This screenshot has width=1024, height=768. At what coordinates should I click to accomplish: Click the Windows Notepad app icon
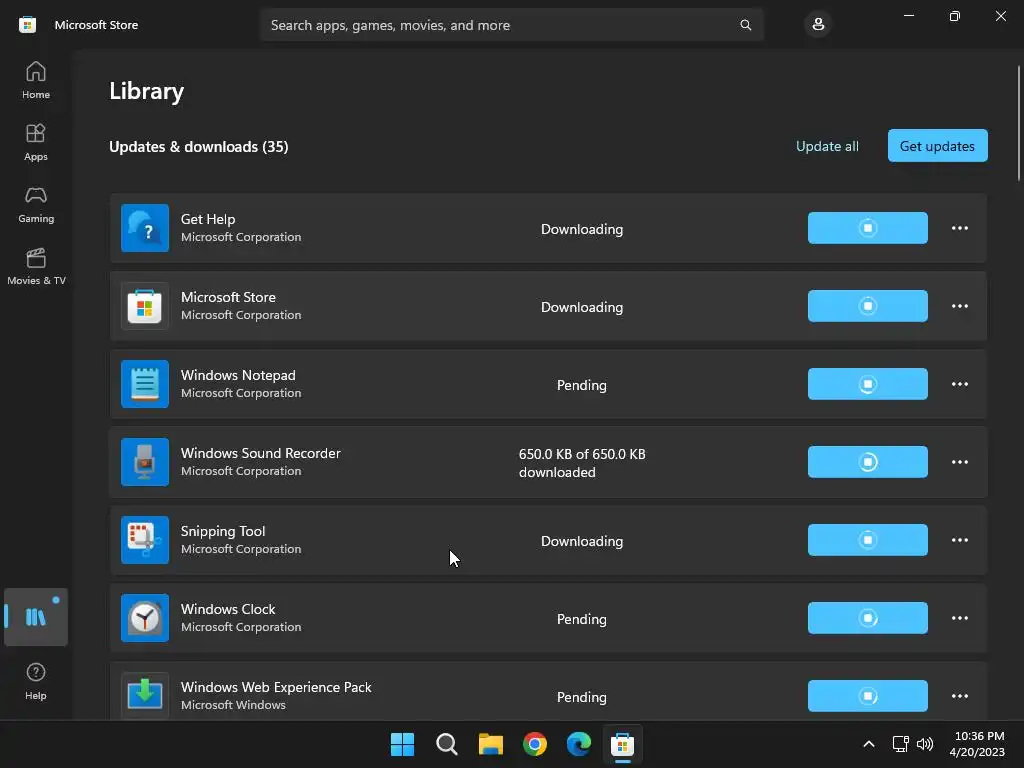145,384
